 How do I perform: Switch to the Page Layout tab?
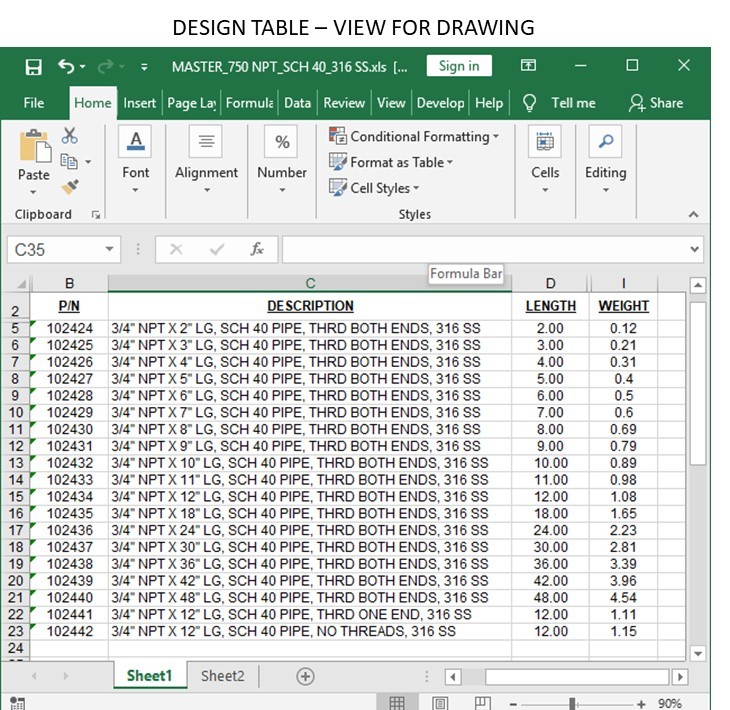[191, 102]
